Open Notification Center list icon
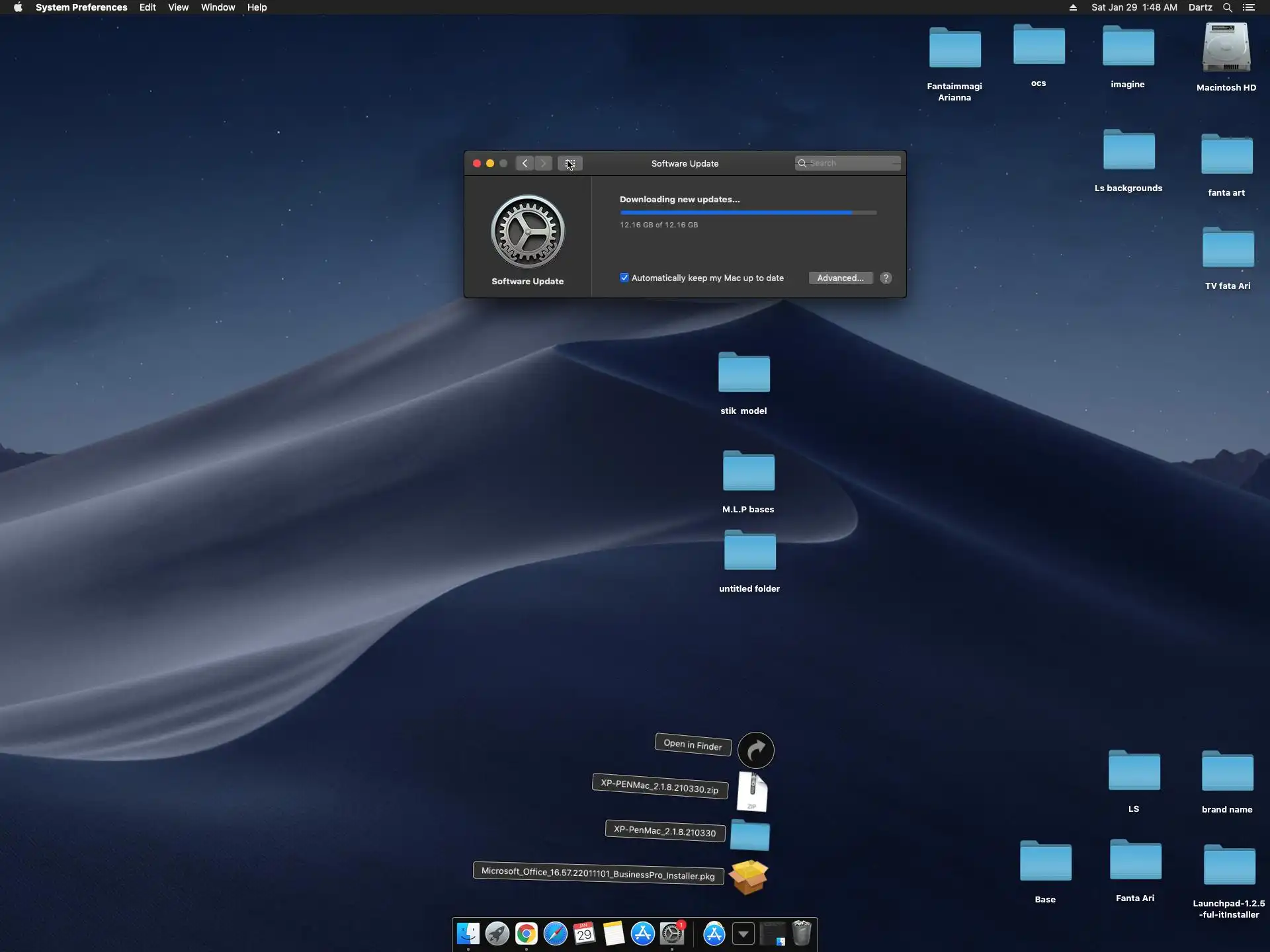This screenshot has width=1270, height=952. pyautogui.click(x=1248, y=7)
